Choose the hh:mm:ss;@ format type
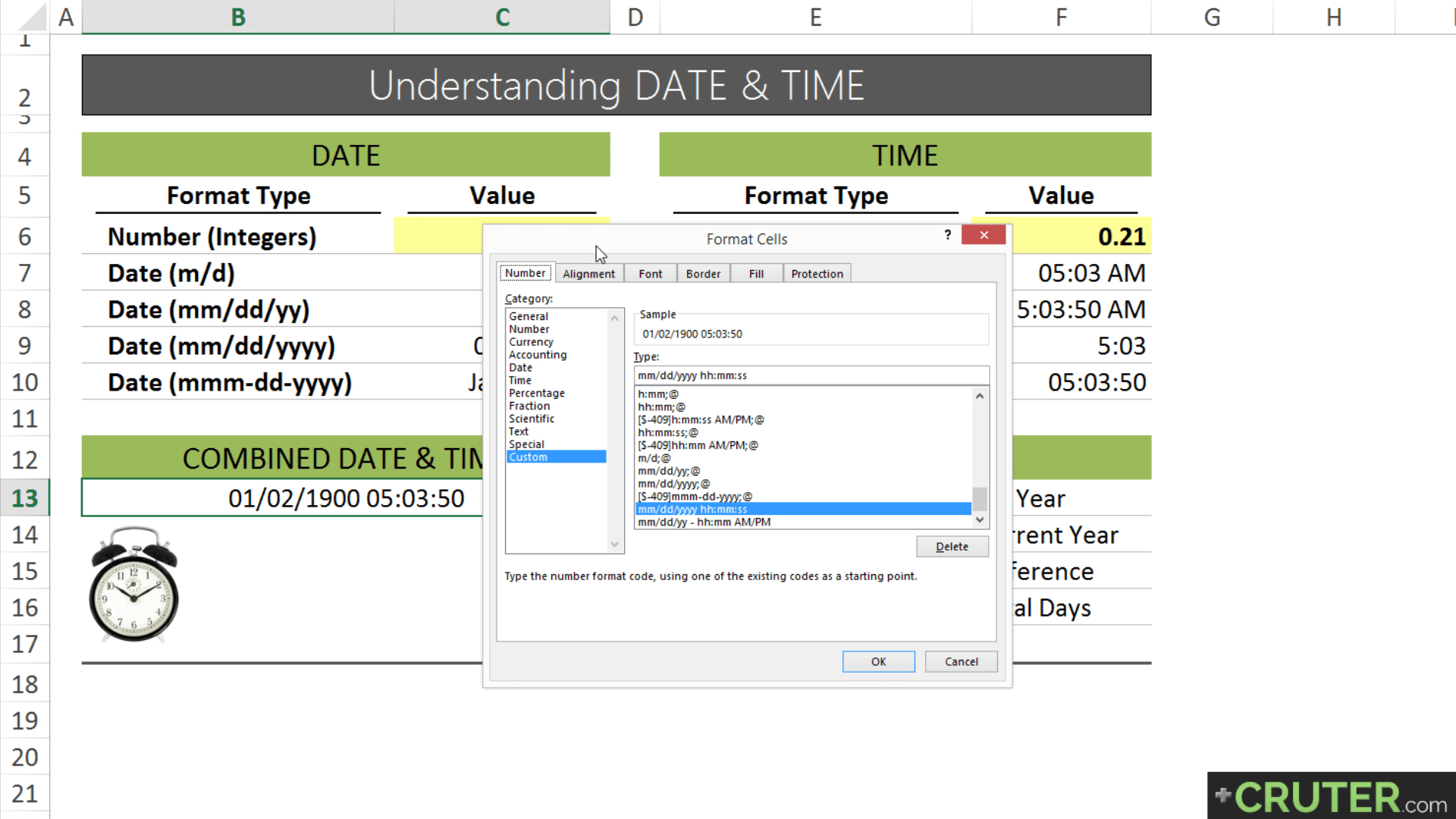 pyautogui.click(x=667, y=432)
